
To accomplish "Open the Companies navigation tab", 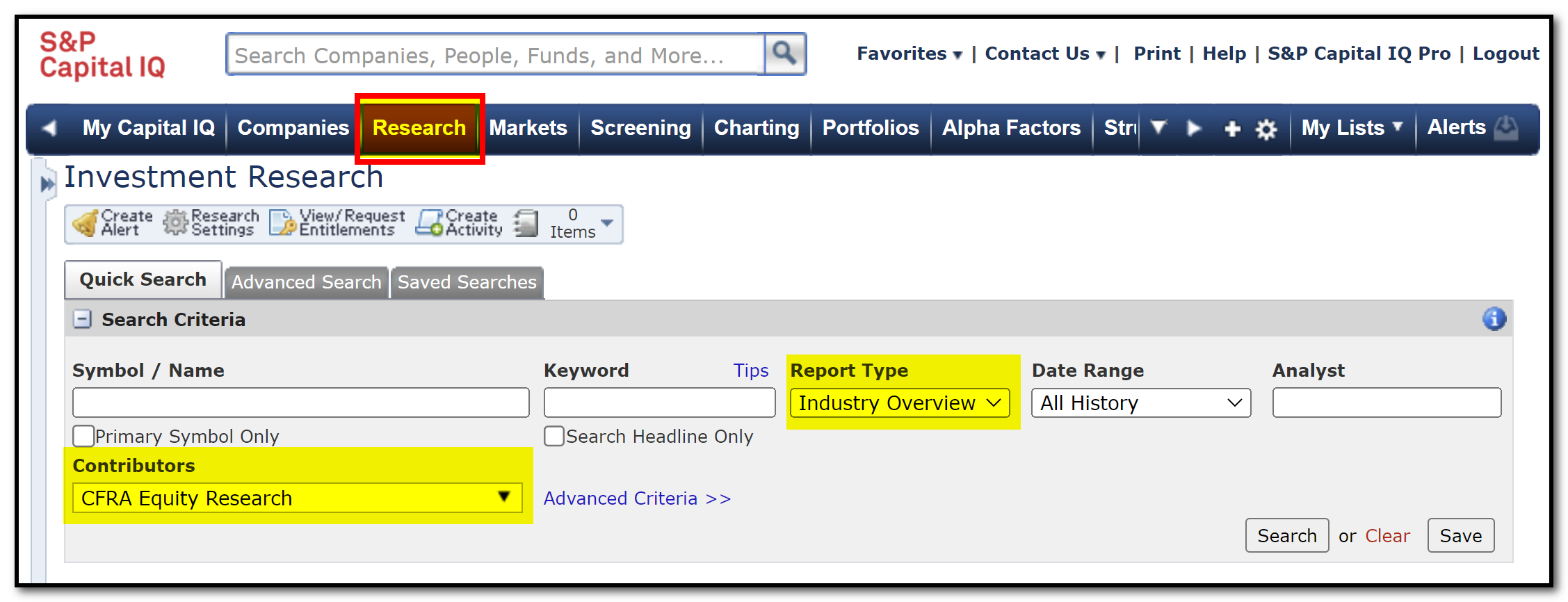I will pos(293,128).
